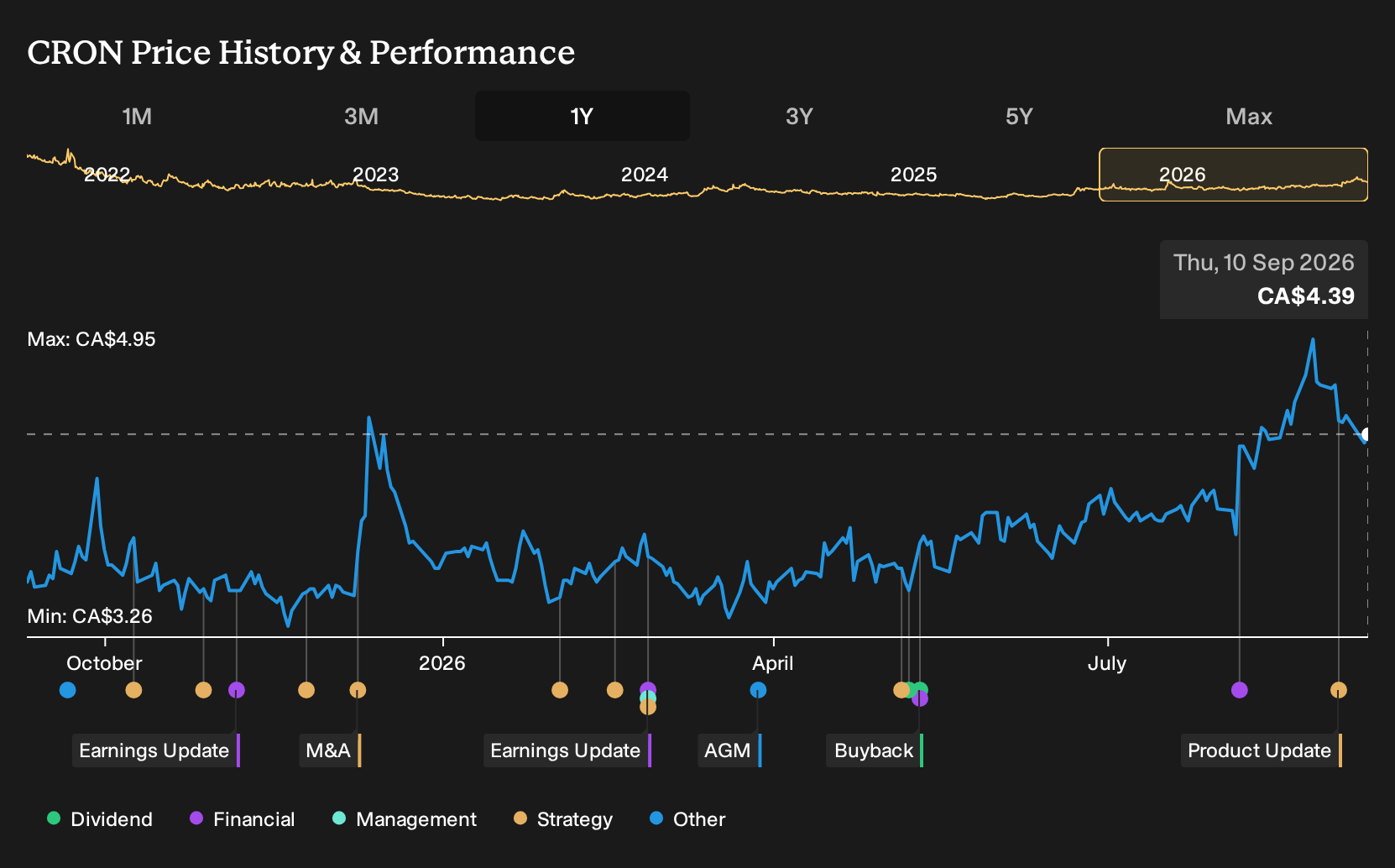Click the orange marker just left of the October purple dot
This screenshot has width=1395, height=868.
click(x=203, y=690)
